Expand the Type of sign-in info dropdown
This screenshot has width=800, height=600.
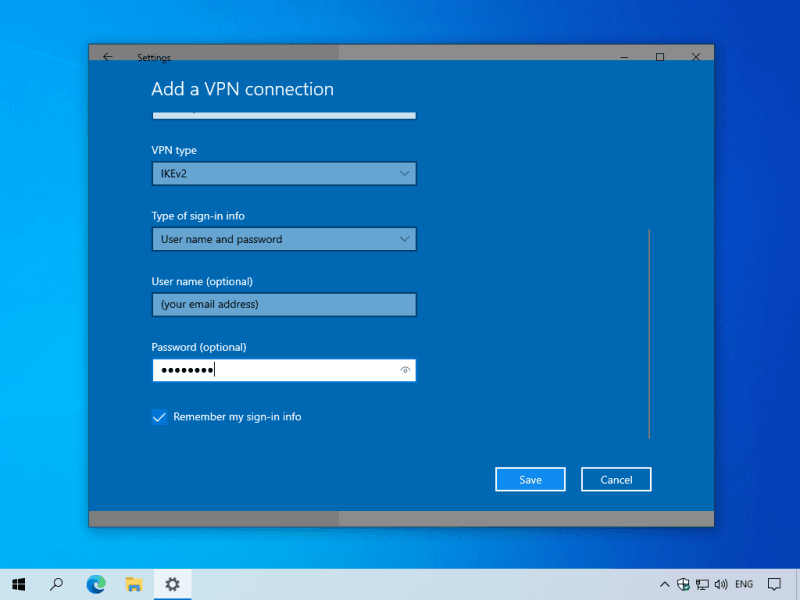point(283,239)
